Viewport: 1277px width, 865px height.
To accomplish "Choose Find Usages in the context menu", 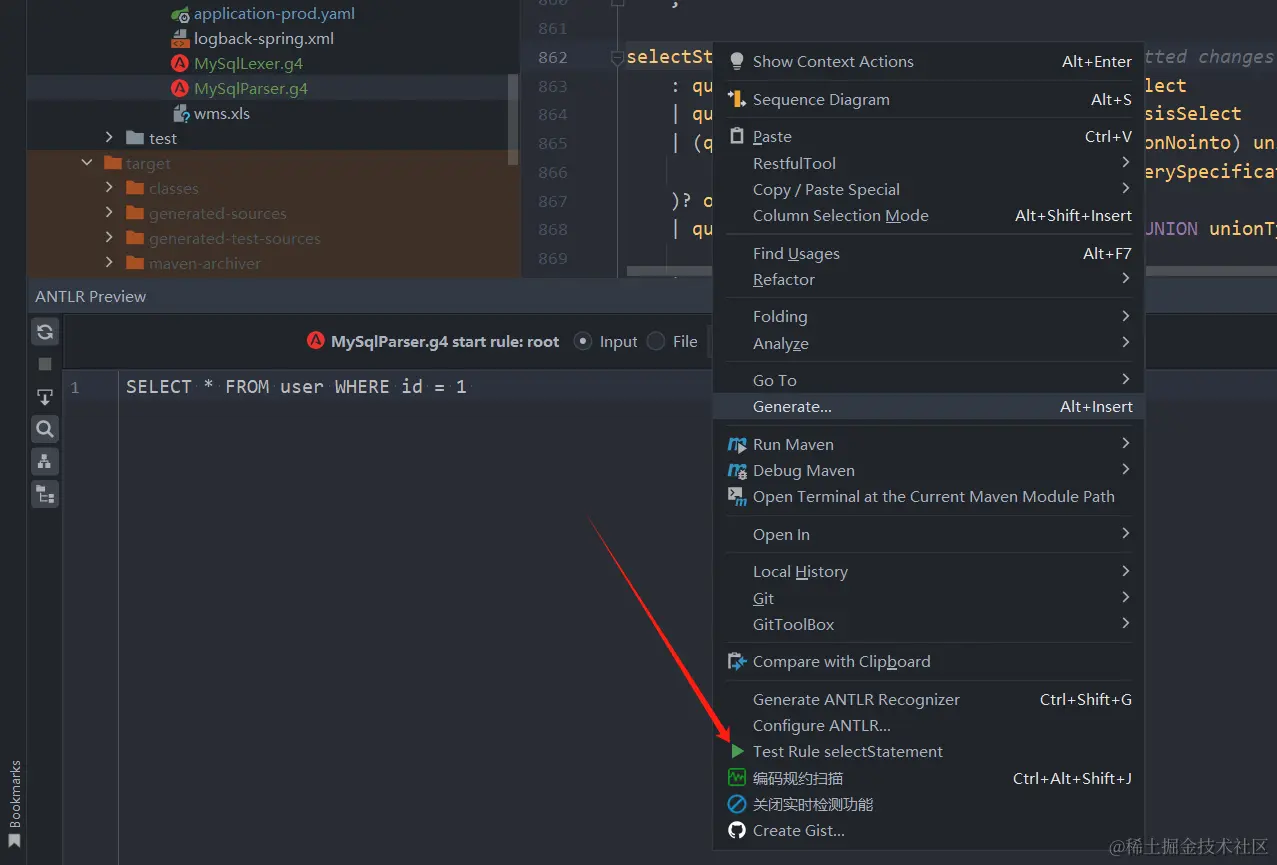I will (928, 253).
